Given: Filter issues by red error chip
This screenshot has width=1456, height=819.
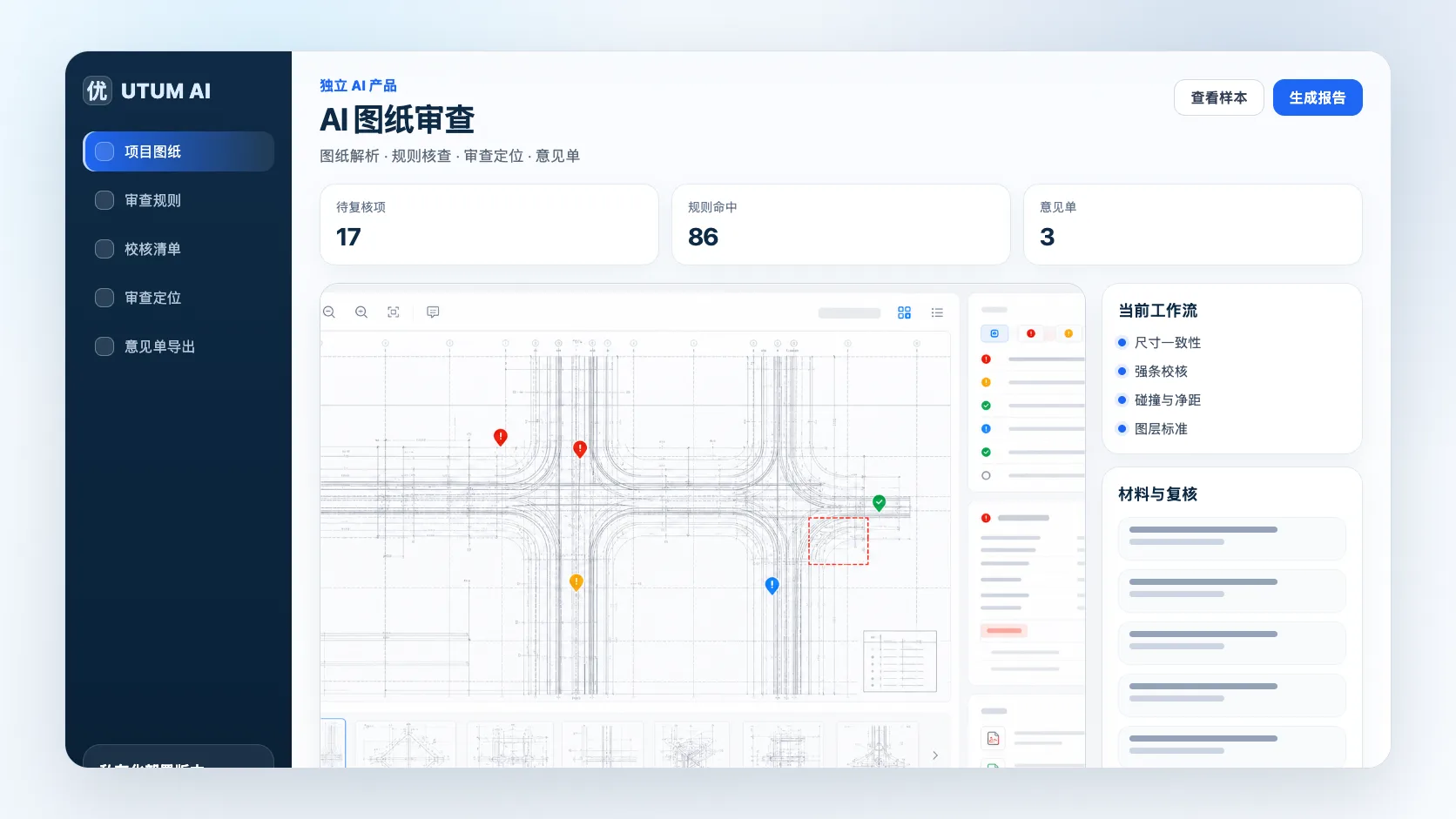Looking at the screenshot, I should (x=1031, y=333).
